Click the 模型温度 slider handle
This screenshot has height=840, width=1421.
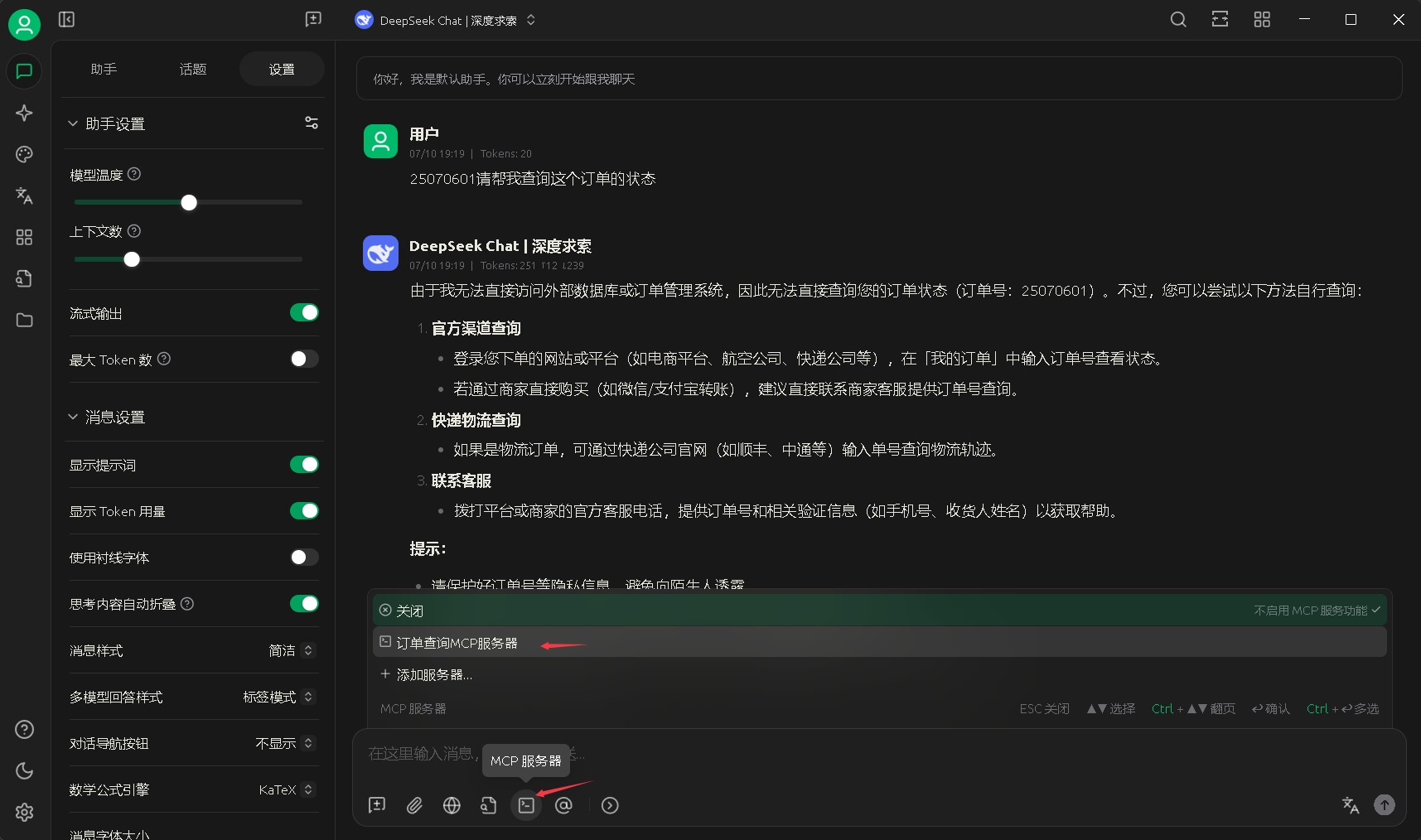click(189, 202)
